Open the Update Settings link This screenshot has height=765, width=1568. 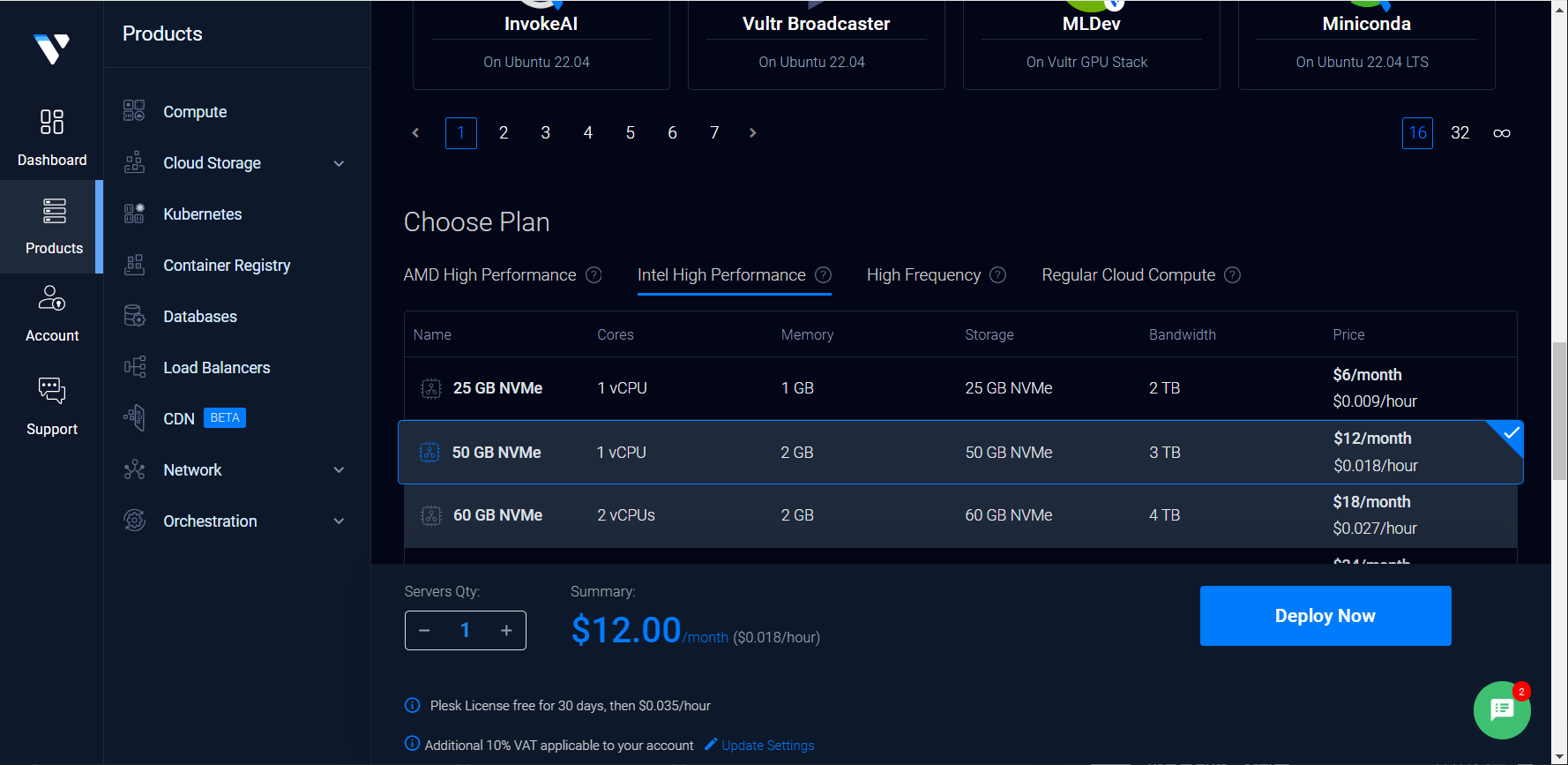click(768, 746)
